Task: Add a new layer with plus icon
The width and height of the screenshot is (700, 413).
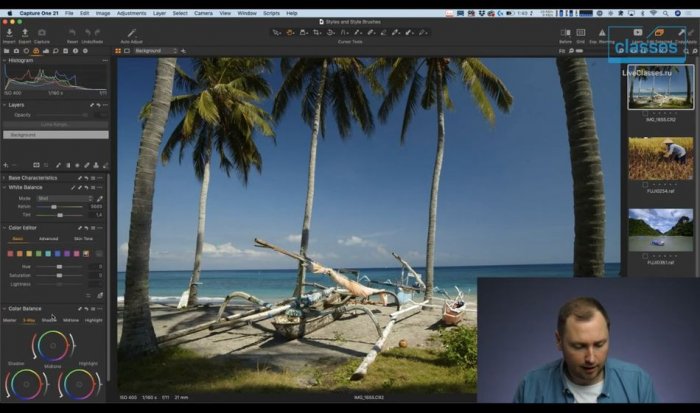Action: tap(6, 165)
